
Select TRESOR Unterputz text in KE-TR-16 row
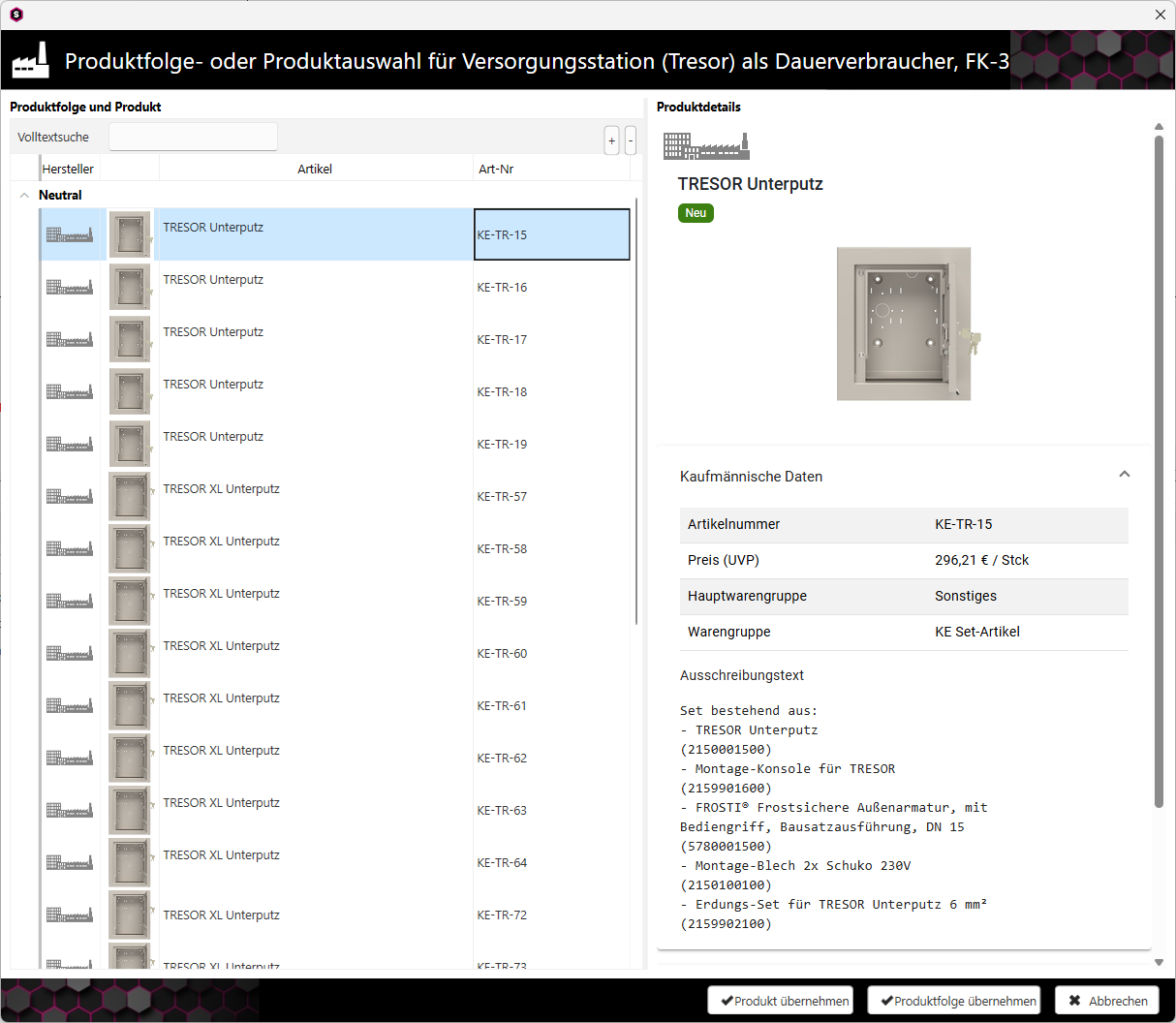click(x=213, y=280)
